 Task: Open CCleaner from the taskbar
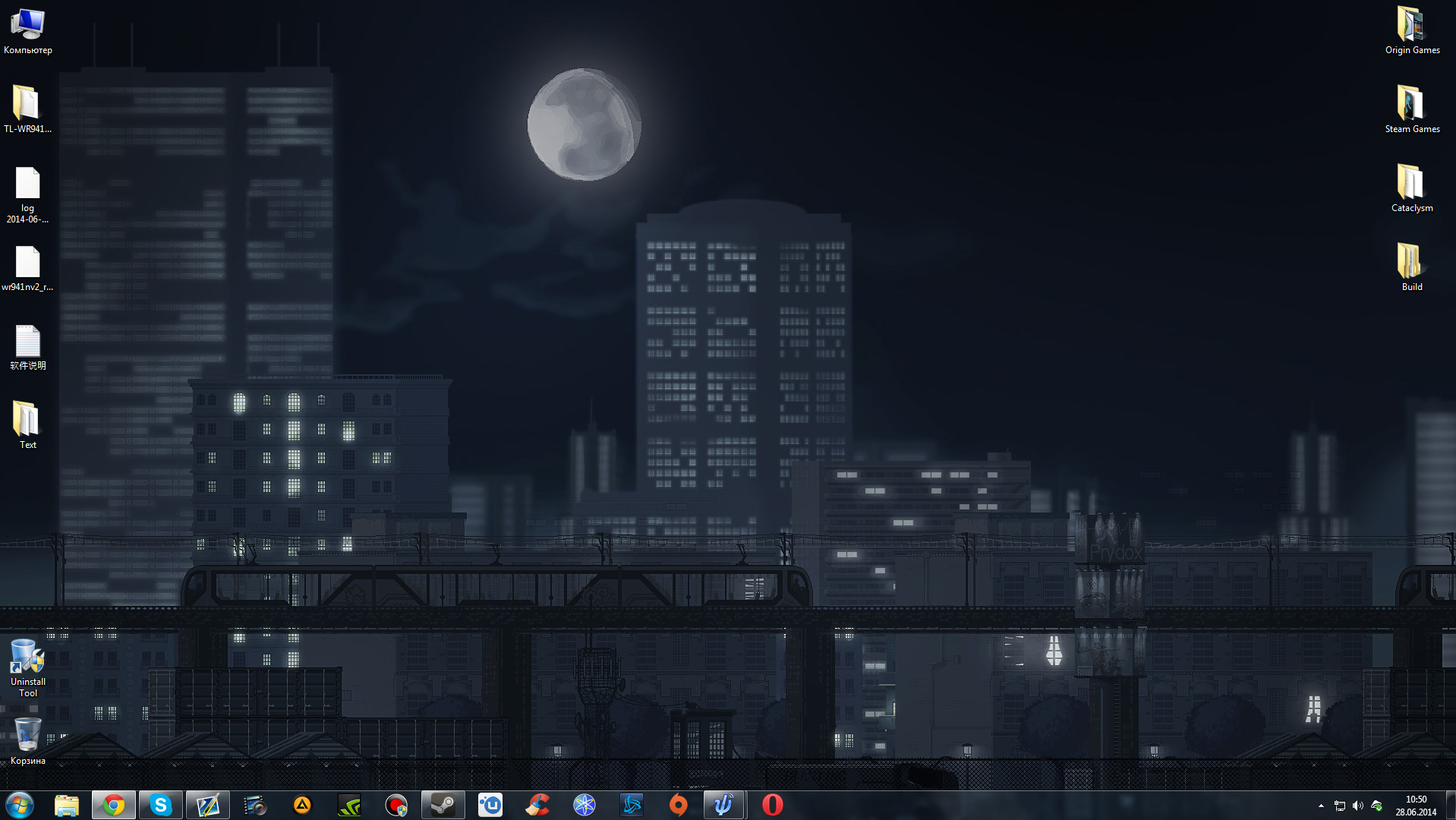tap(537, 805)
